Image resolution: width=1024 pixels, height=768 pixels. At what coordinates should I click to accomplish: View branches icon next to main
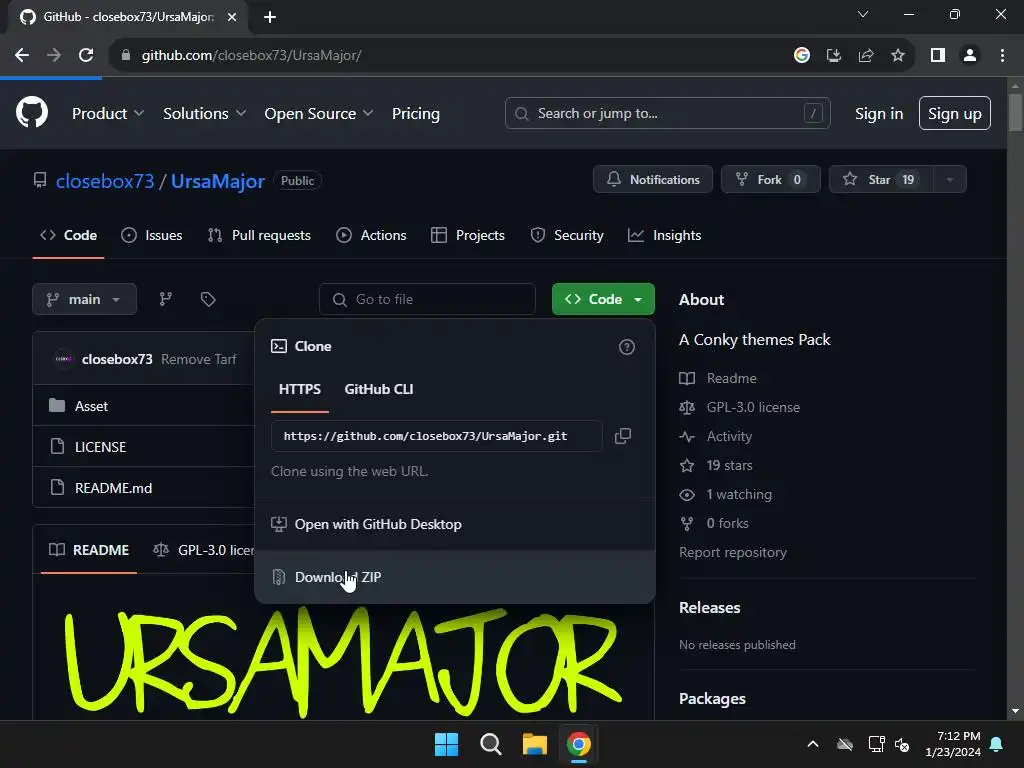pos(166,299)
